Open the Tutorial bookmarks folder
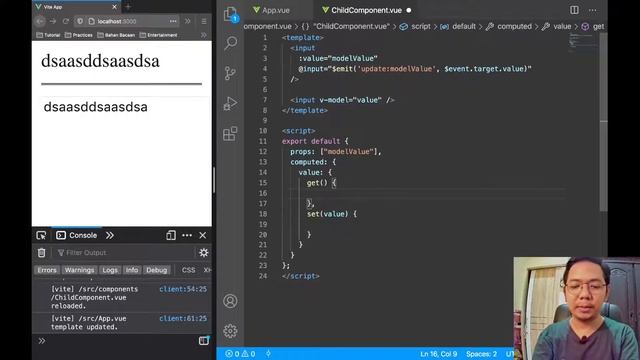Image resolution: width=640 pixels, height=360 pixels. pyautogui.click(x=48, y=35)
